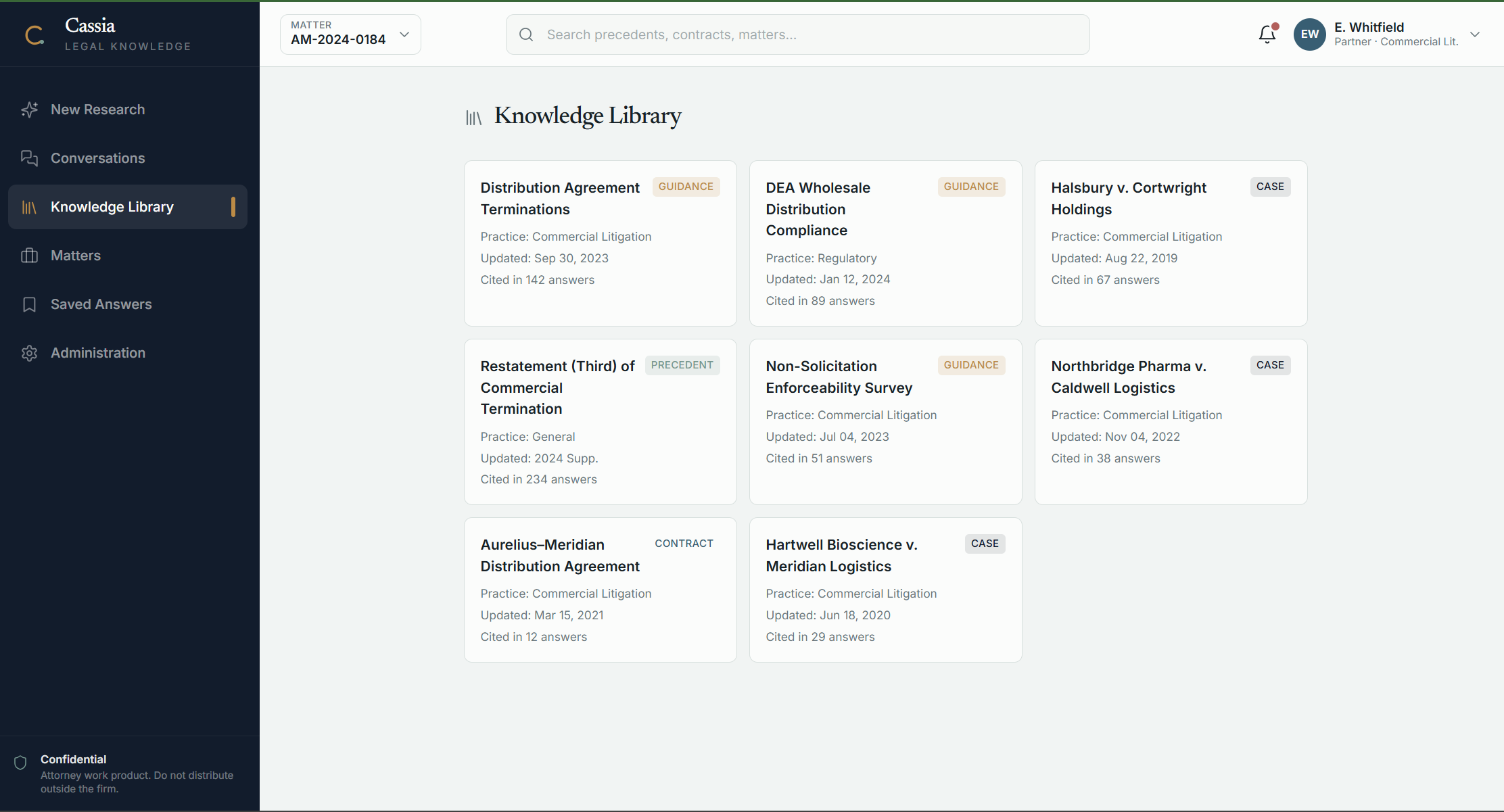The height and width of the screenshot is (812, 1504).
Task: Click the Matters briefcase icon
Action: click(29, 256)
